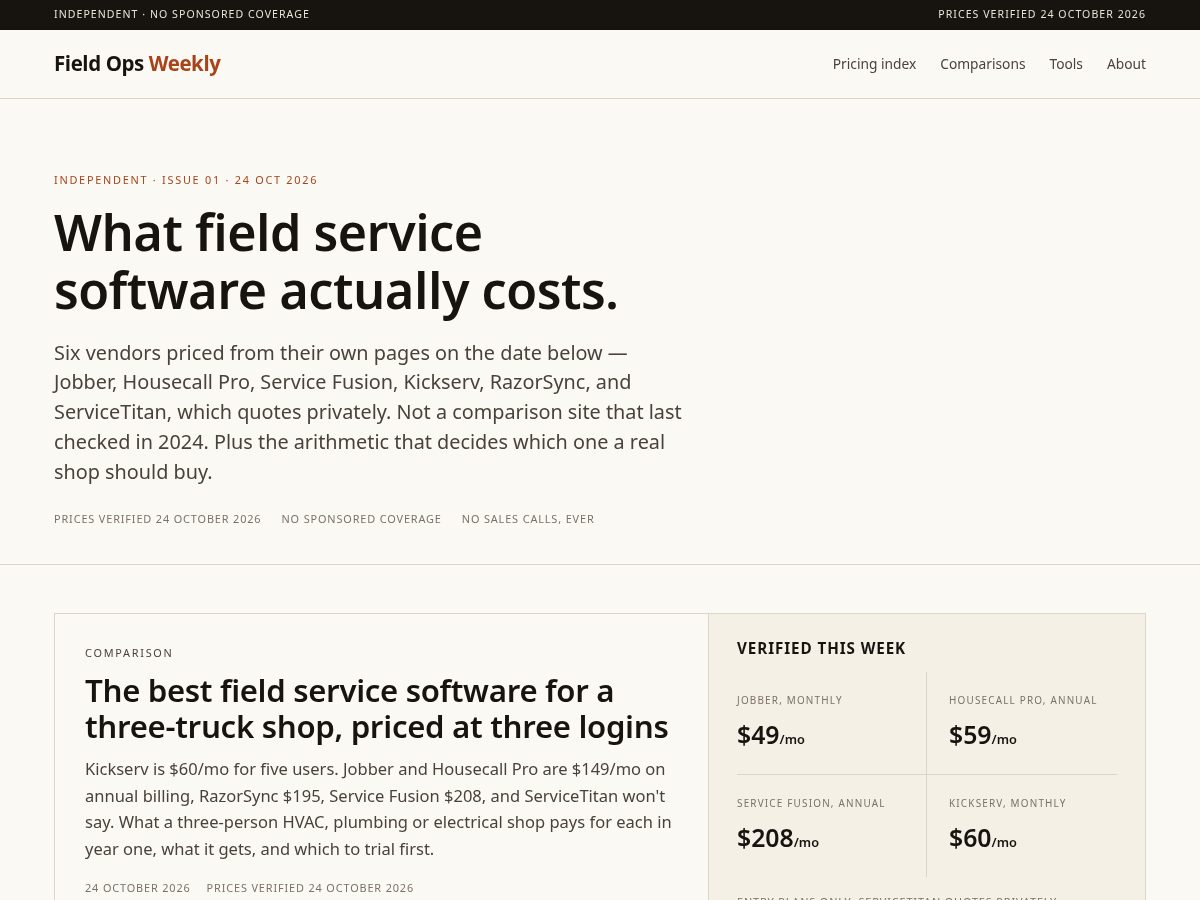Click the 'Service Fusion, annual' label
The image size is (1200, 900).
811,803
